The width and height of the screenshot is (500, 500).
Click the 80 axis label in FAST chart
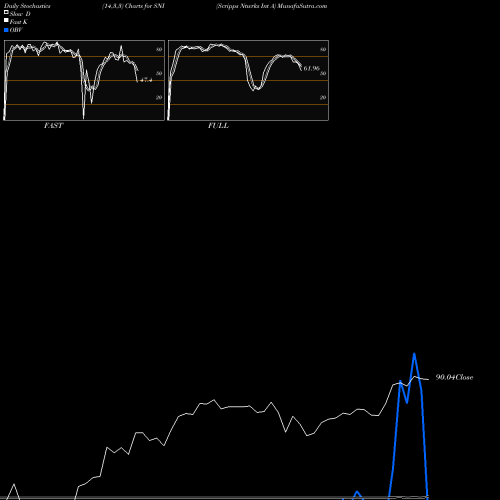point(159,49)
